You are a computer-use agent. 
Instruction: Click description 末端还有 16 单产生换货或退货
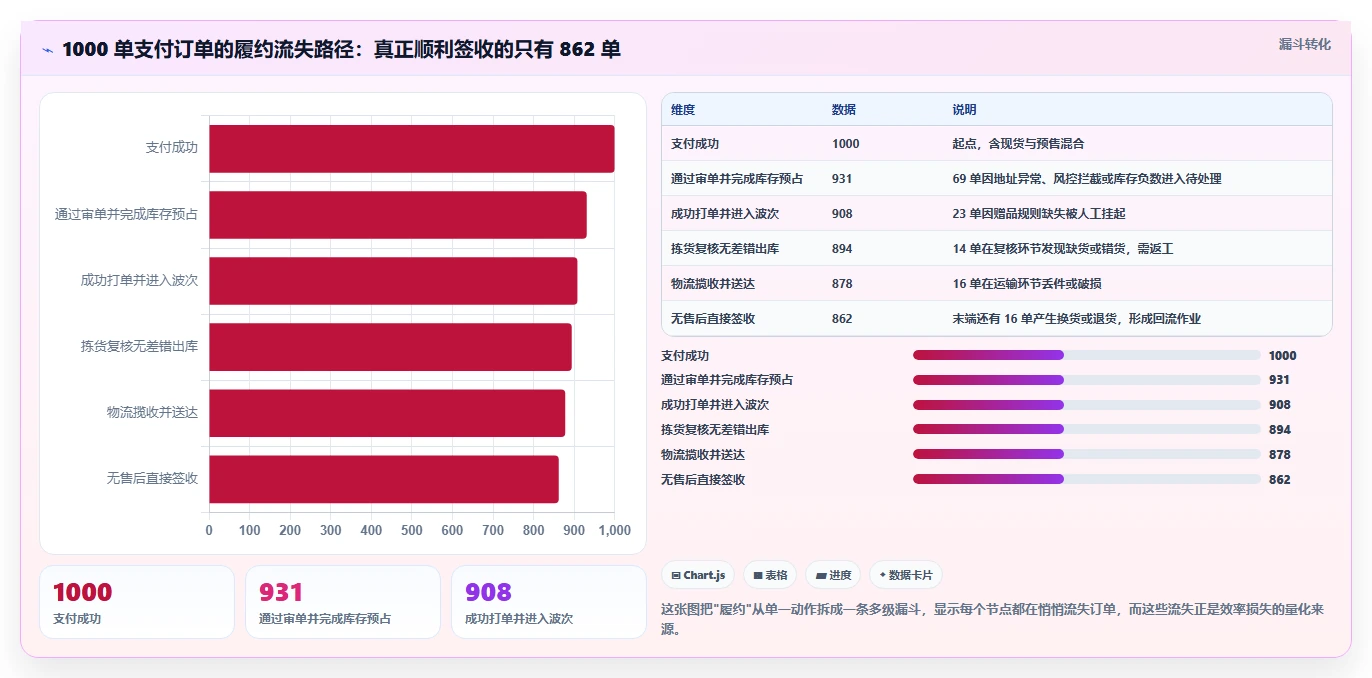[x=1077, y=318]
